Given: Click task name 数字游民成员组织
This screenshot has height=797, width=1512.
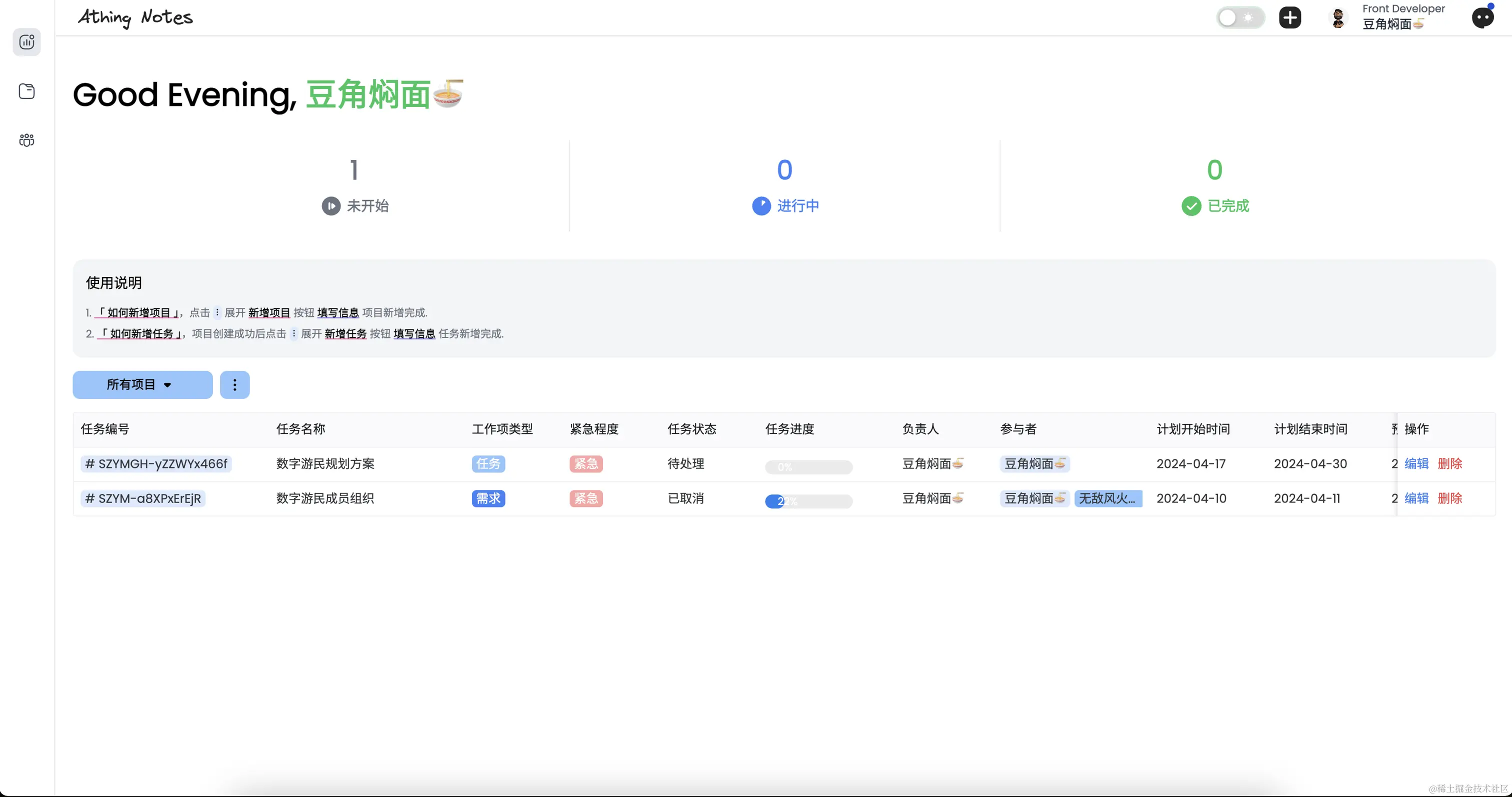Looking at the screenshot, I should pyautogui.click(x=325, y=498).
